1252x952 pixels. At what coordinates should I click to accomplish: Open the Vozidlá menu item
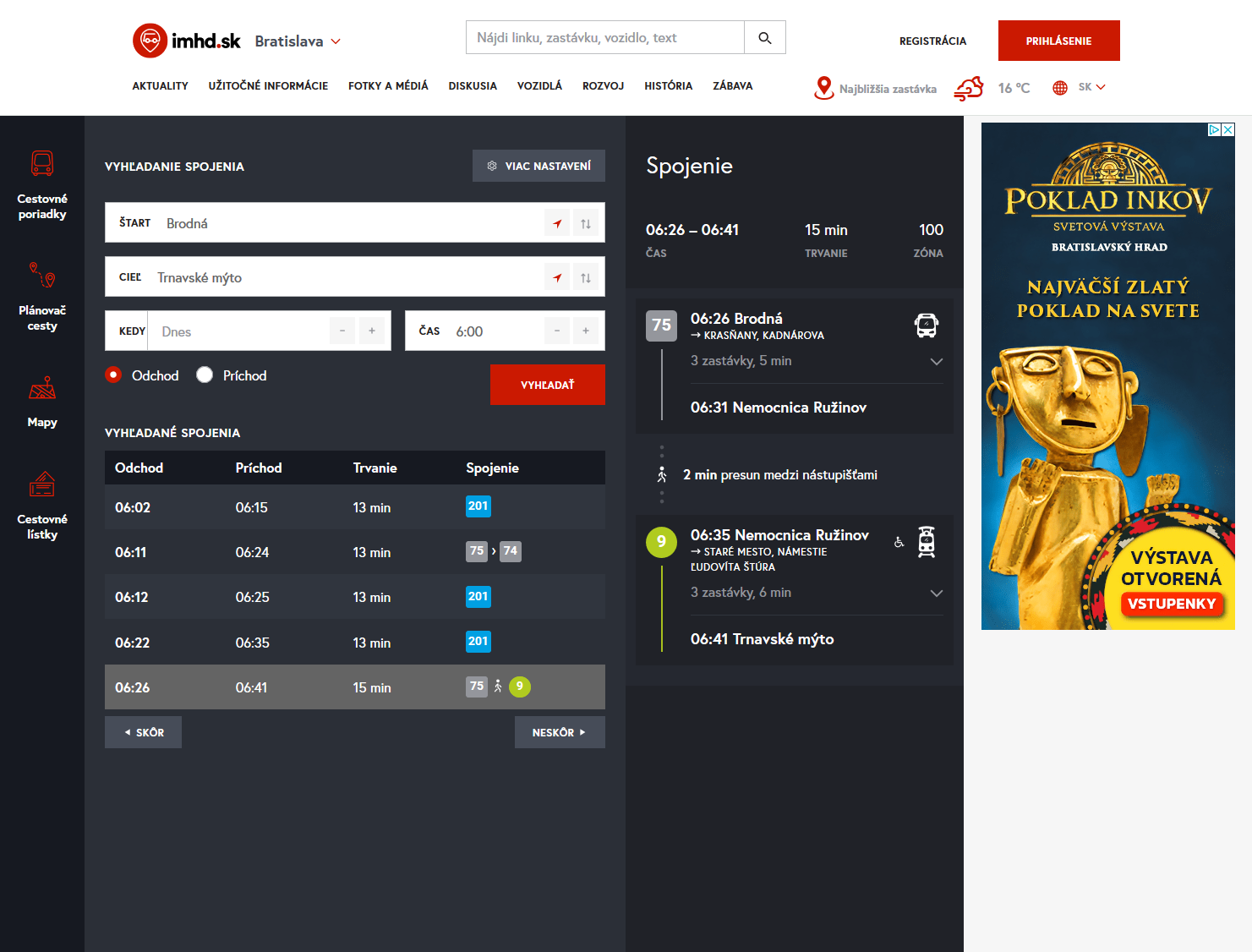[x=539, y=86]
